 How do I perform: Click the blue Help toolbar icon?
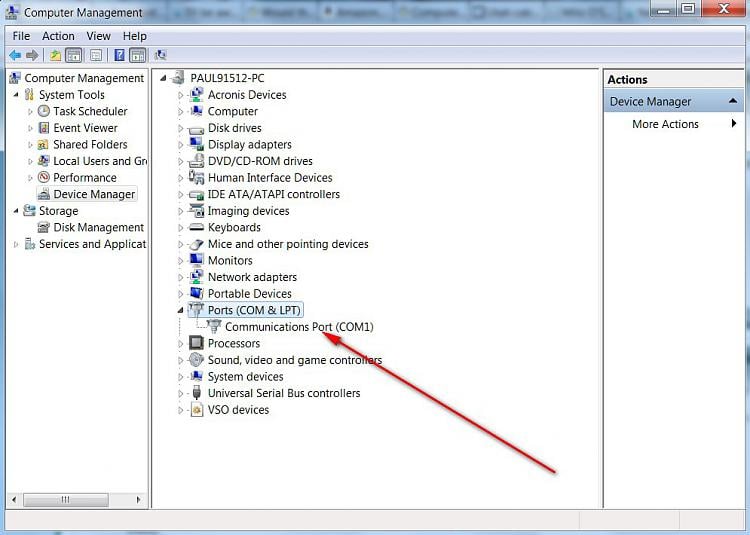[x=119, y=55]
